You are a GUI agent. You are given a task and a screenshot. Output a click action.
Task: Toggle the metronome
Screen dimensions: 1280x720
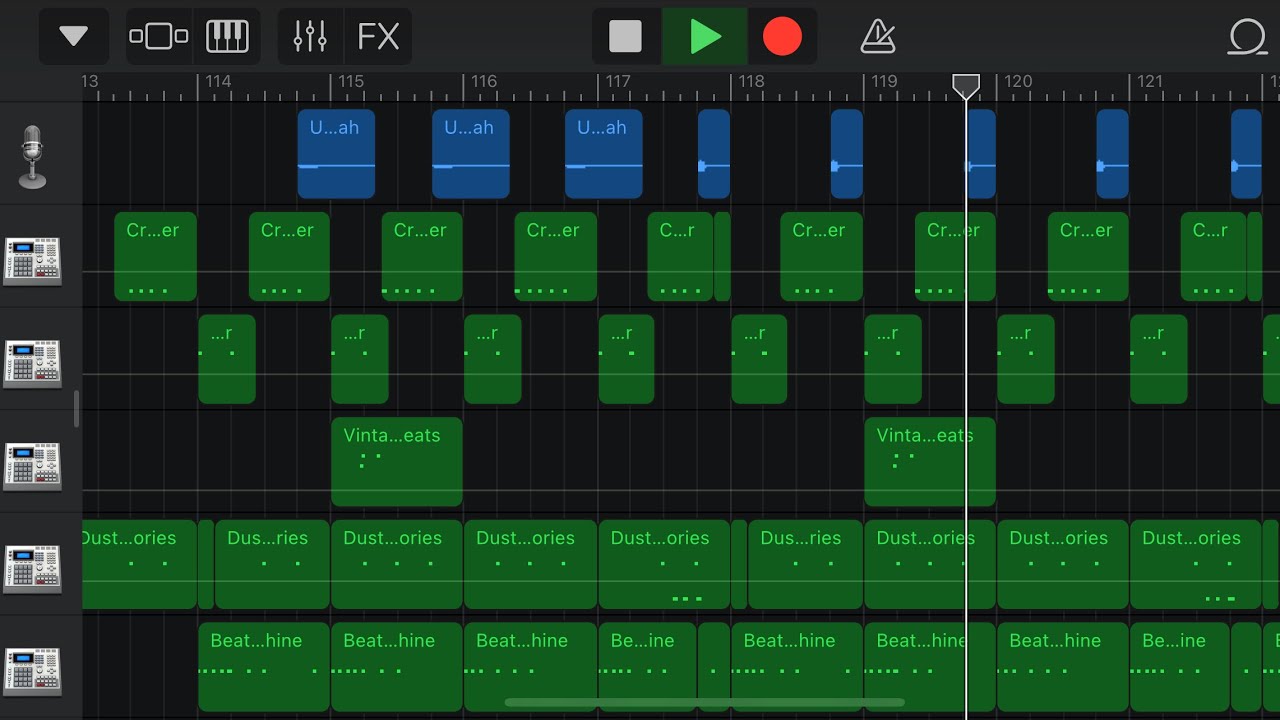pyautogui.click(x=878, y=37)
